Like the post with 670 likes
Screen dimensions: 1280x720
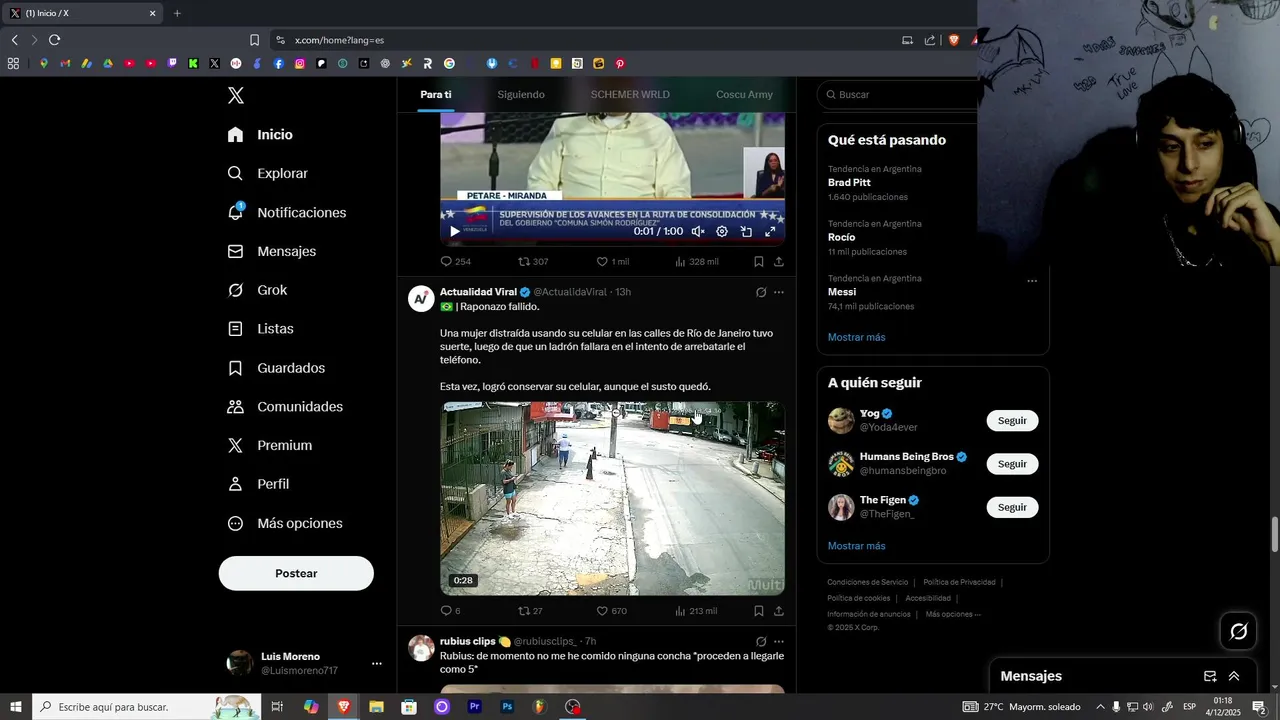click(612, 611)
